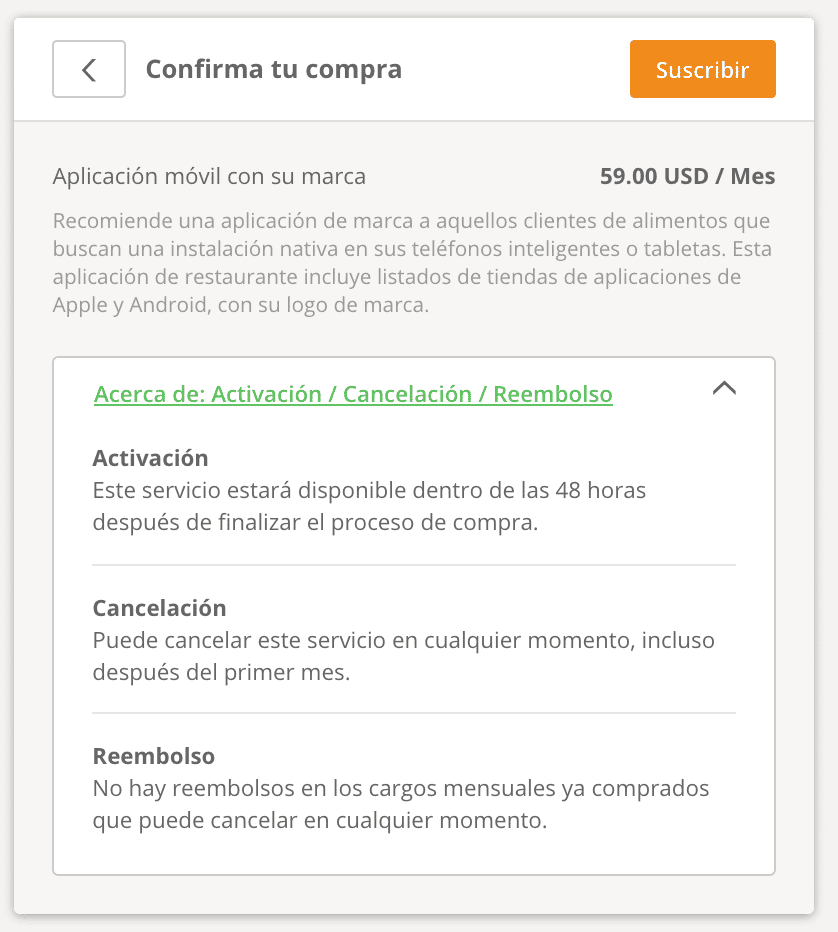Click the Cancelación heading
The image size is (838, 932).
[x=159, y=608]
